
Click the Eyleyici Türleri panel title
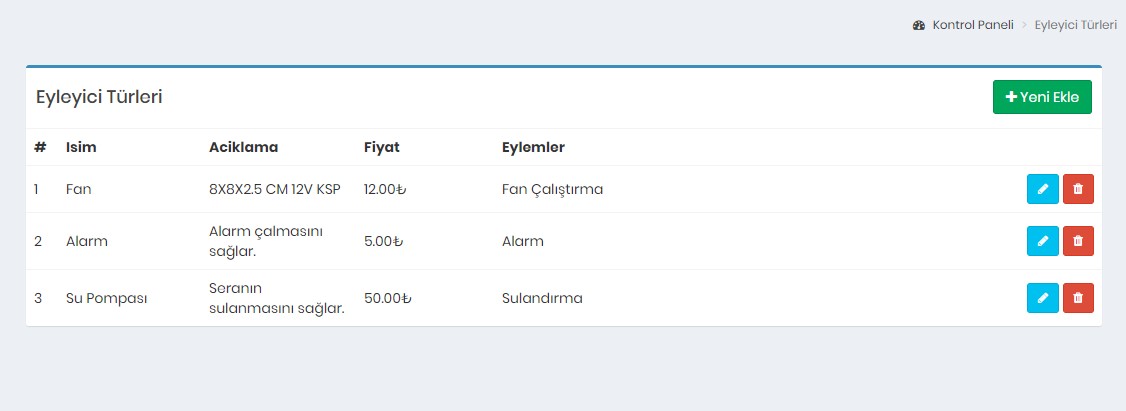click(99, 97)
